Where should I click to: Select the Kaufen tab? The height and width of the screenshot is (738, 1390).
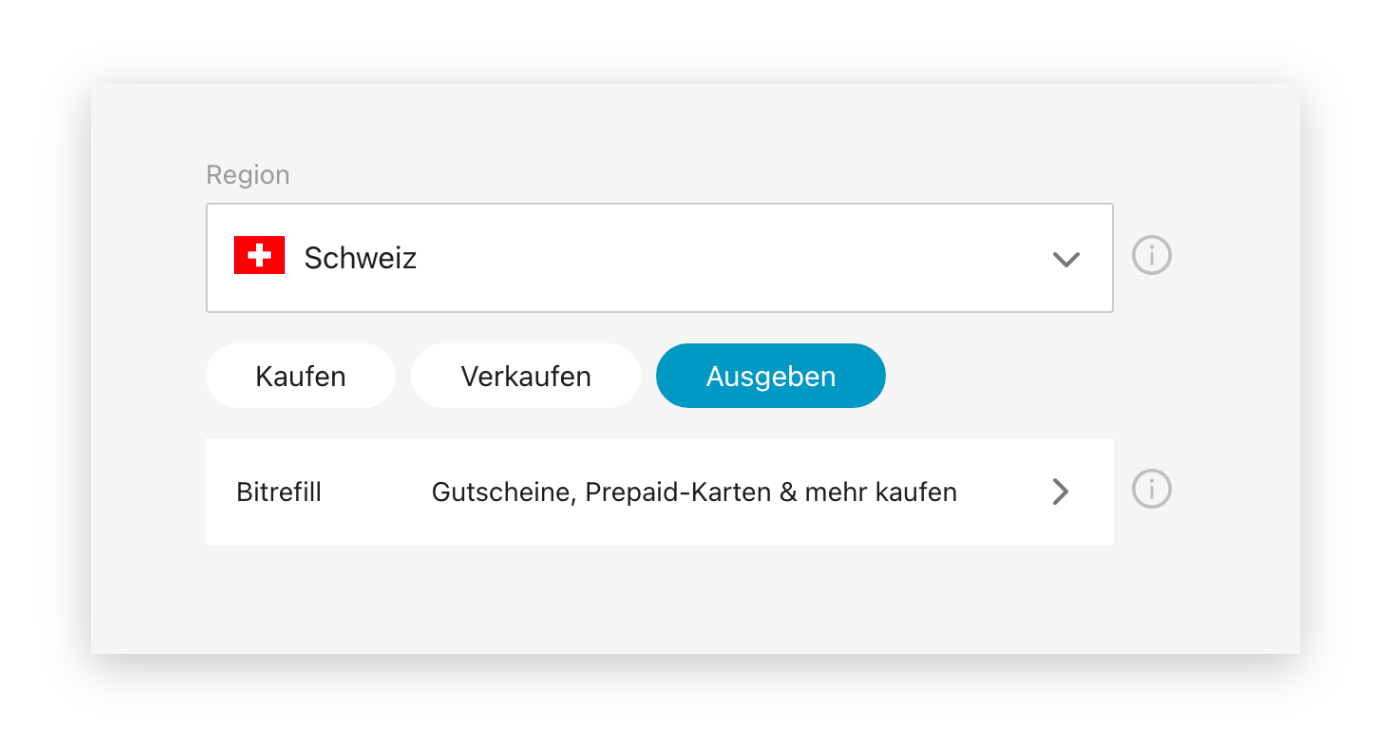(x=300, y=376)
